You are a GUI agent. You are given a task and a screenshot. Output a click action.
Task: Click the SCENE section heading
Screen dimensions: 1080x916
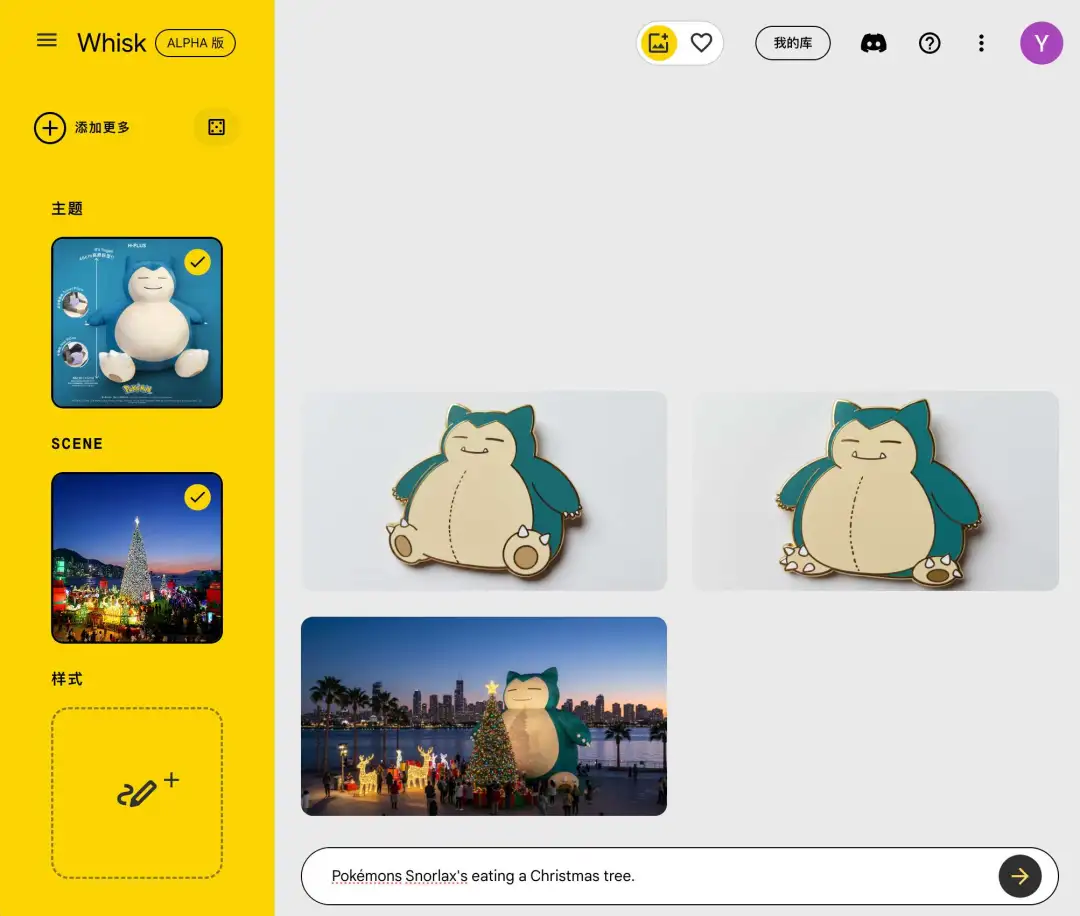(77, 444)
